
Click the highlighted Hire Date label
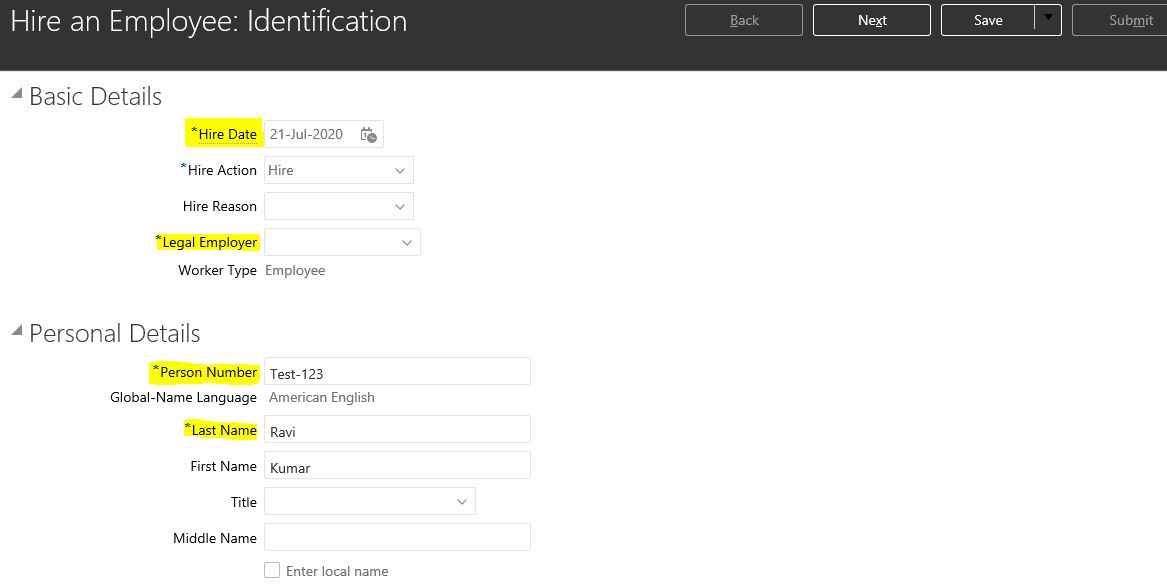223,133
